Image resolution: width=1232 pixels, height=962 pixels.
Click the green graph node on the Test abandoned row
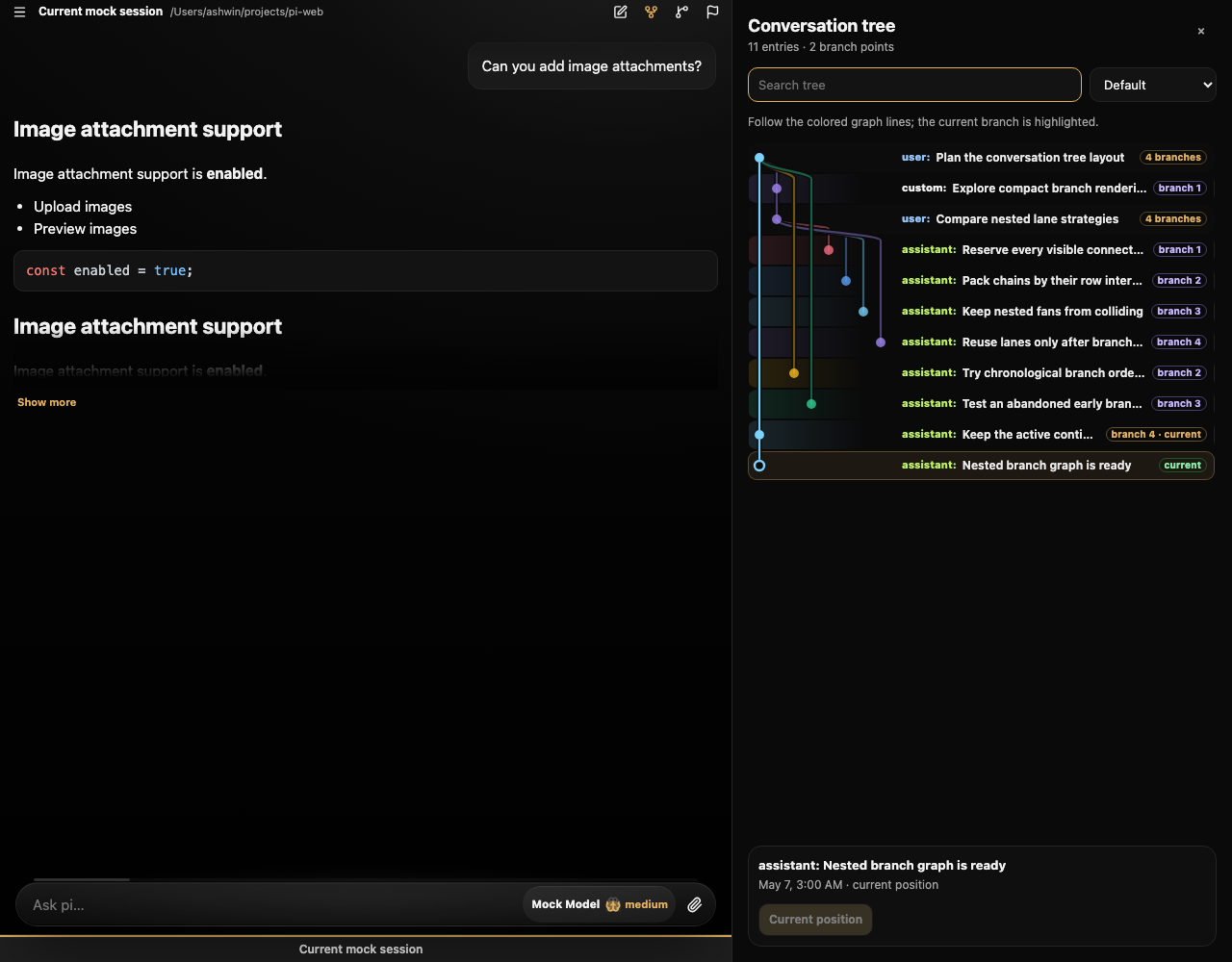(x=811, y=404)
